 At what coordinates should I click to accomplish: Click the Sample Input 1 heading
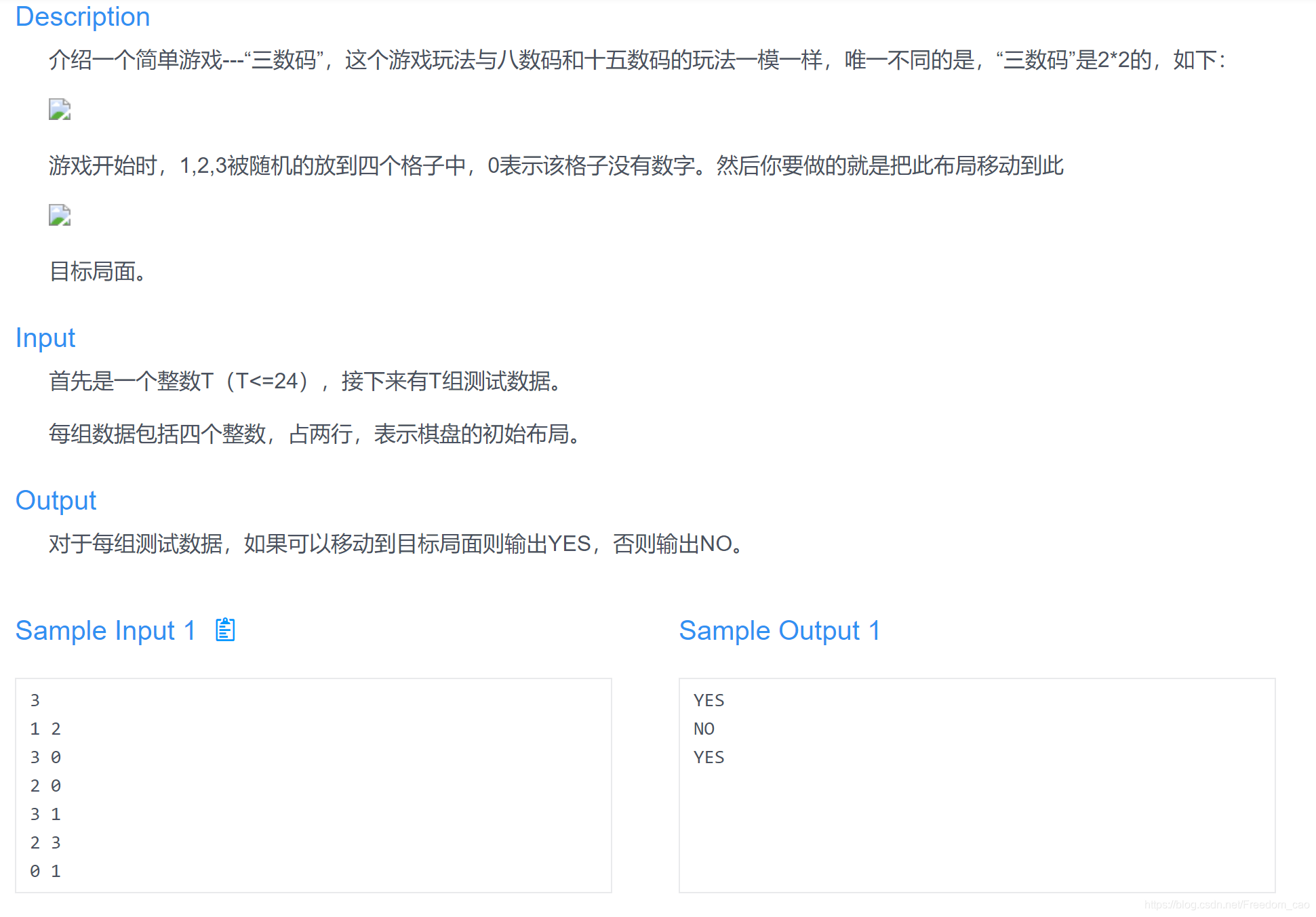click(106, 630)
